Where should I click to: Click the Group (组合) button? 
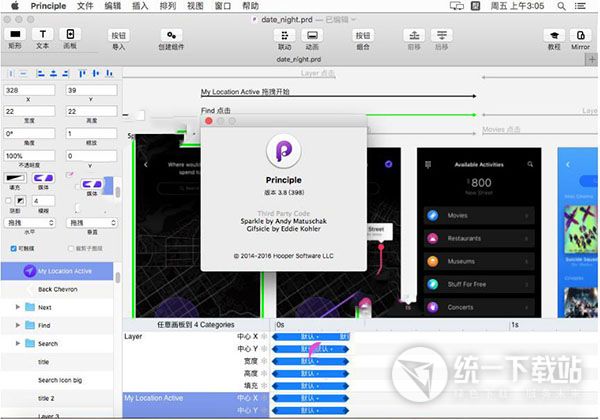point(361,35)
